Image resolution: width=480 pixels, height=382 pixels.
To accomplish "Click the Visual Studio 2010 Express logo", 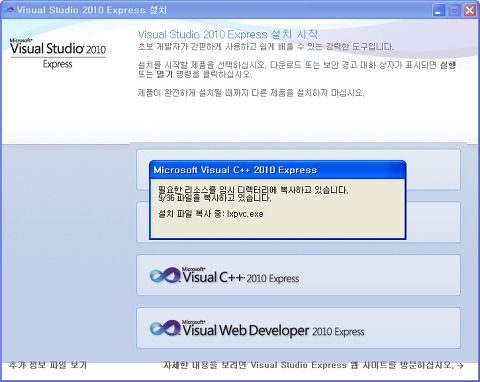I will pos(58,53).
